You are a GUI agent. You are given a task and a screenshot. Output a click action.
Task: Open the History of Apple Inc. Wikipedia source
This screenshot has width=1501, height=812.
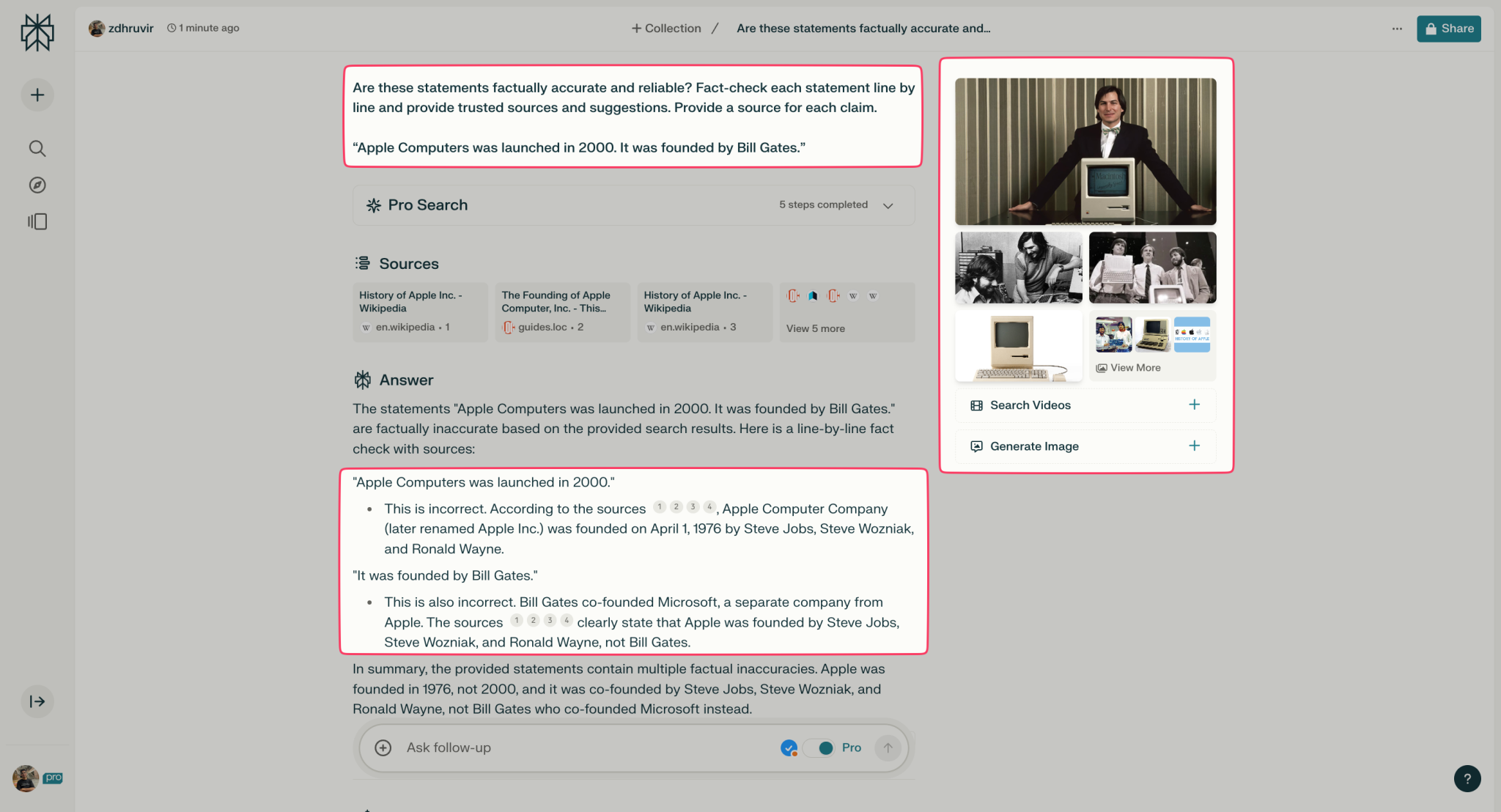click(419, 311)
